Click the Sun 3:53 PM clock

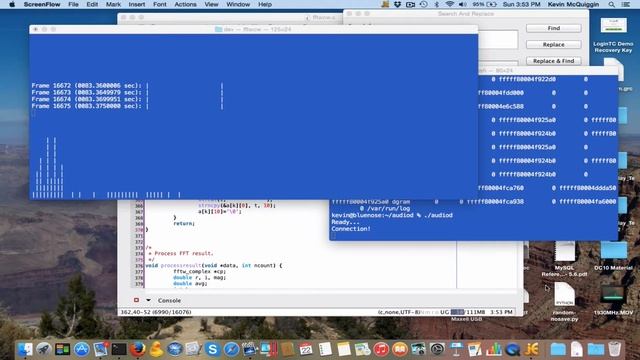pyautogui.click(x=522, y=4)
